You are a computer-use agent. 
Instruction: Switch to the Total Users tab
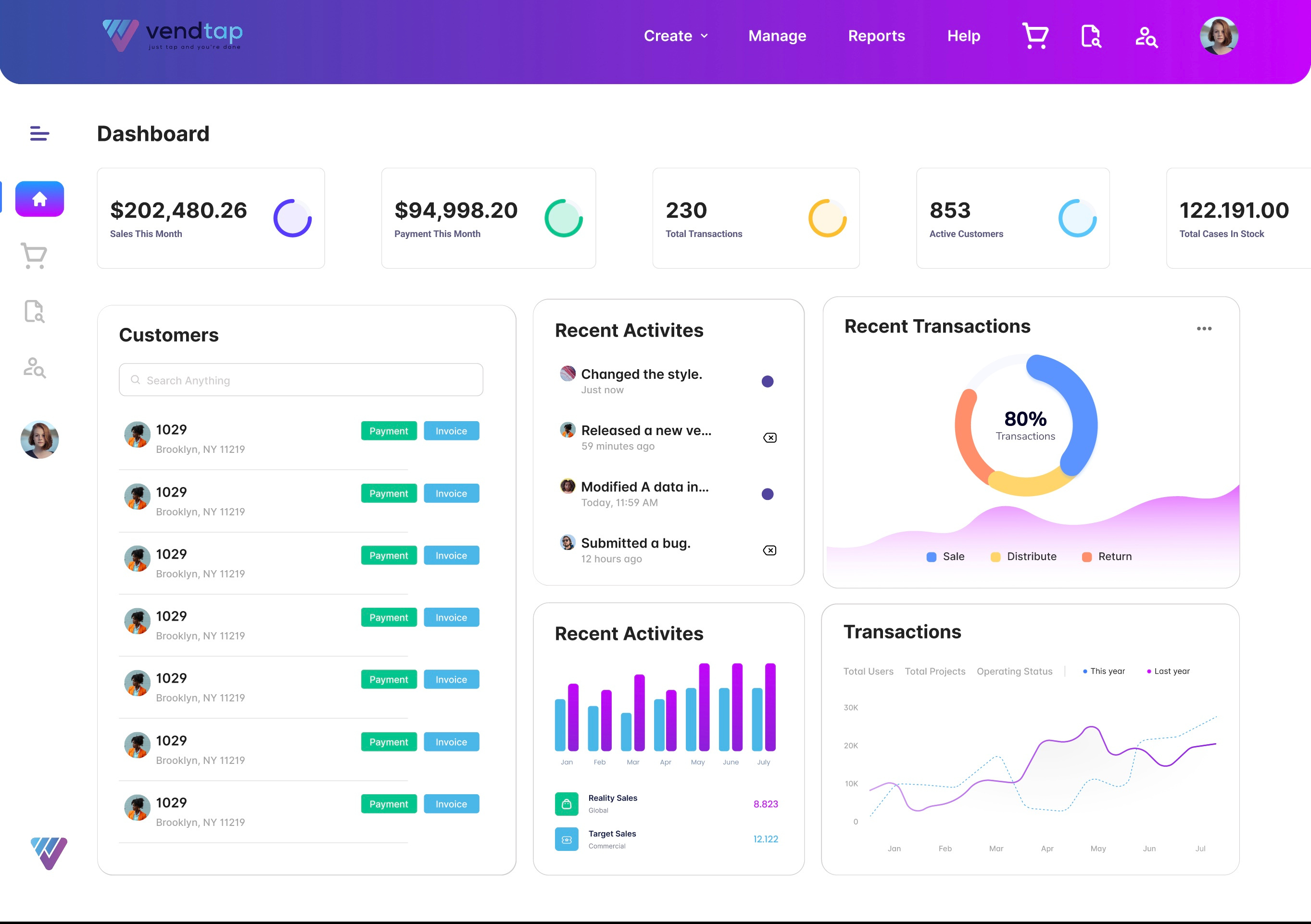point(868,671)
